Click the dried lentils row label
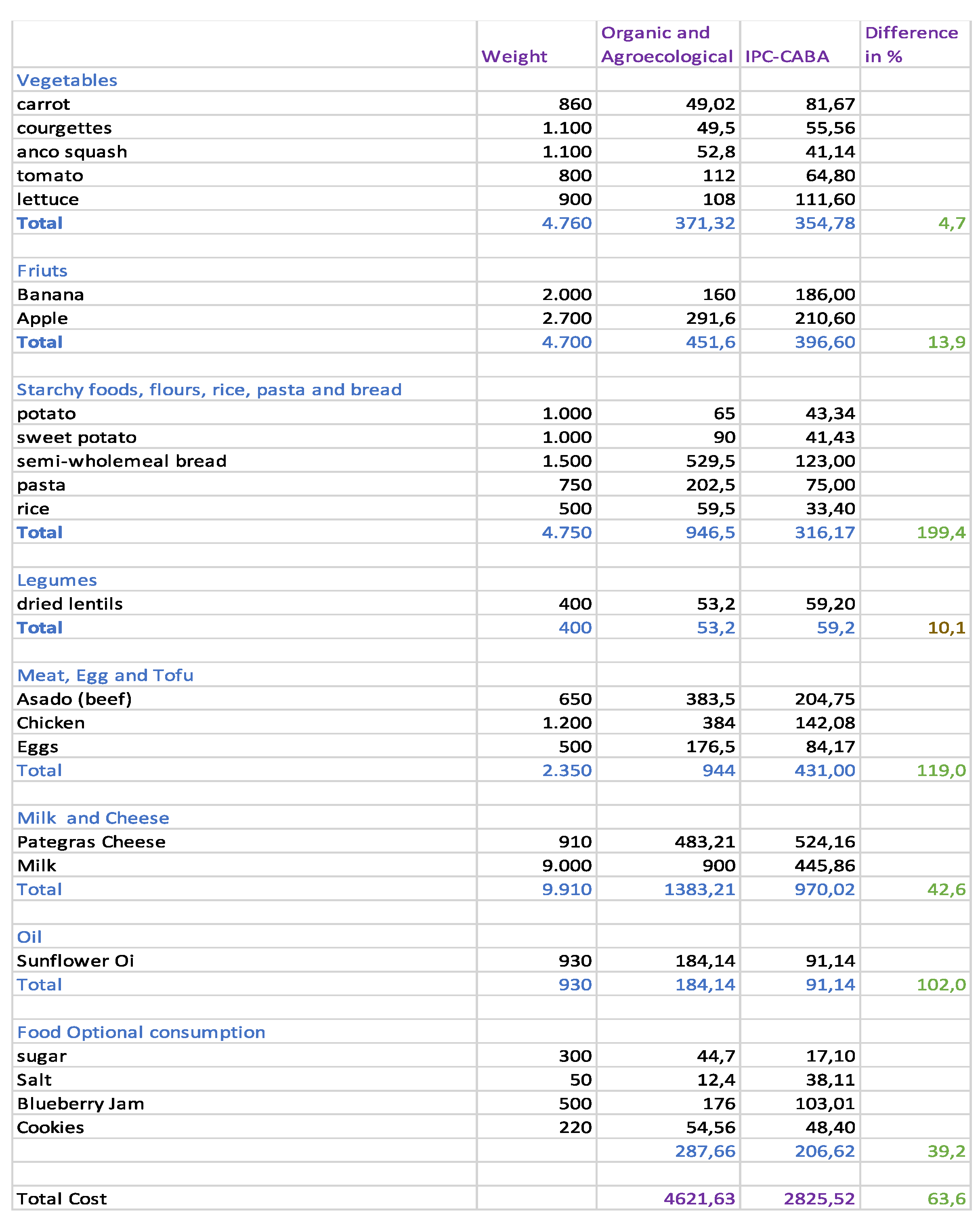The height and width of the screenshot is (1221, 980). pyautogui.click(x=70, y=604)
